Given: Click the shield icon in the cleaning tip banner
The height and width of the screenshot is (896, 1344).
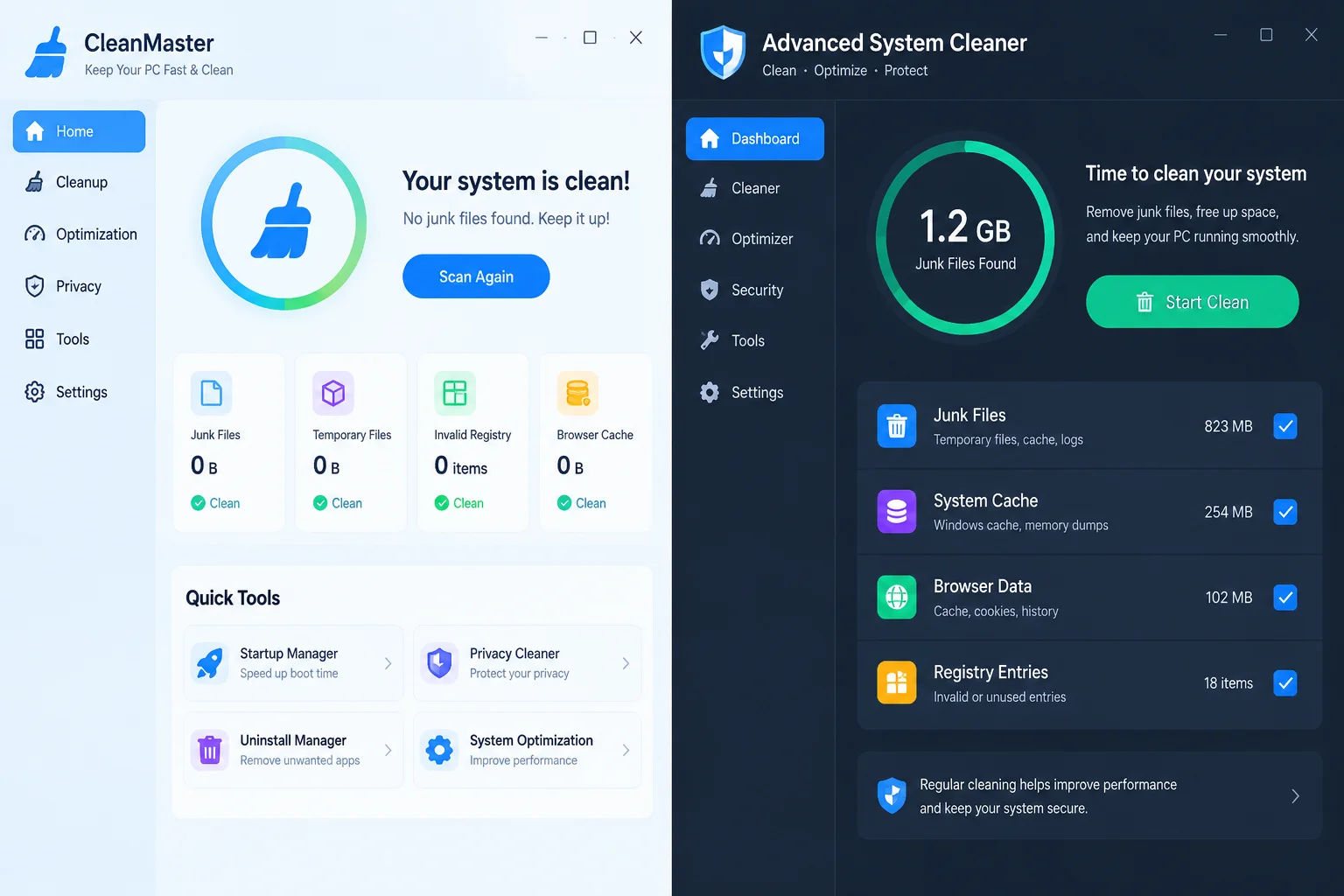Looking at the screenshot, I should point(892,795).
